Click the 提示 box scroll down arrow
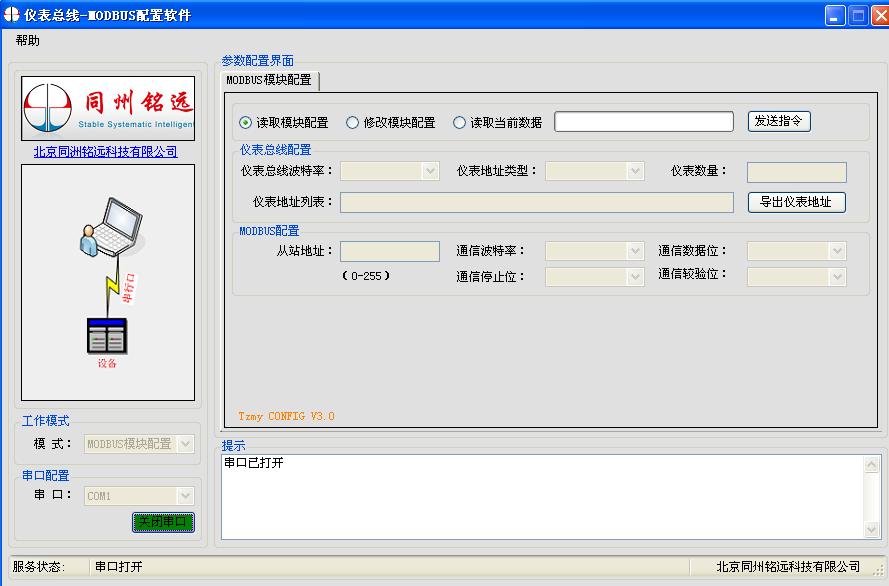The image size is (889, 586). (872, 529)
